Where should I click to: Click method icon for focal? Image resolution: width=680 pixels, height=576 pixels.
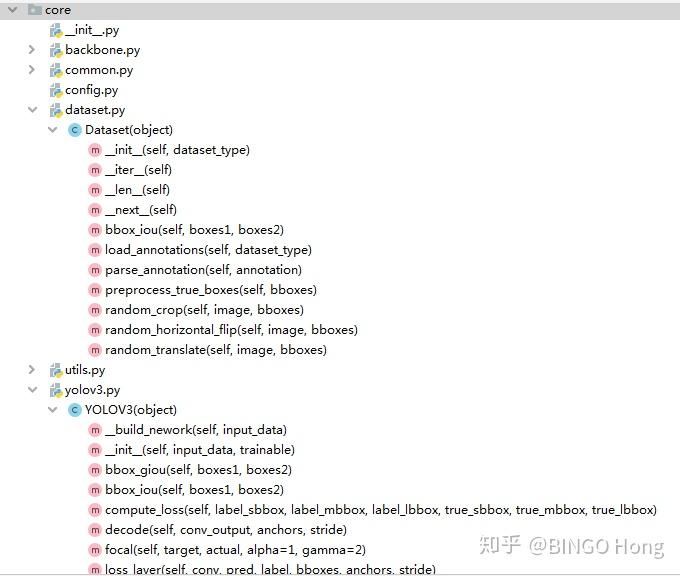tap(95, 550)
